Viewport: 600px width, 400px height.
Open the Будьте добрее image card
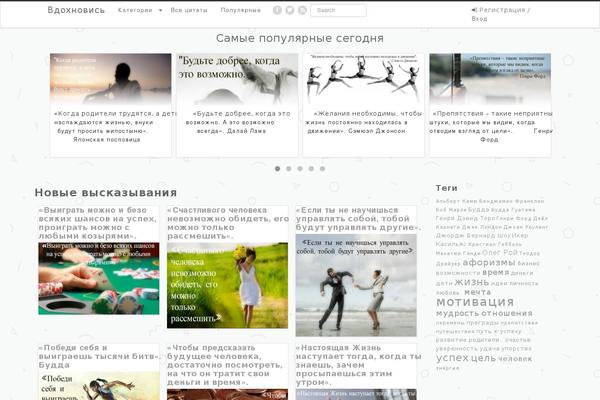pos(237,79)
